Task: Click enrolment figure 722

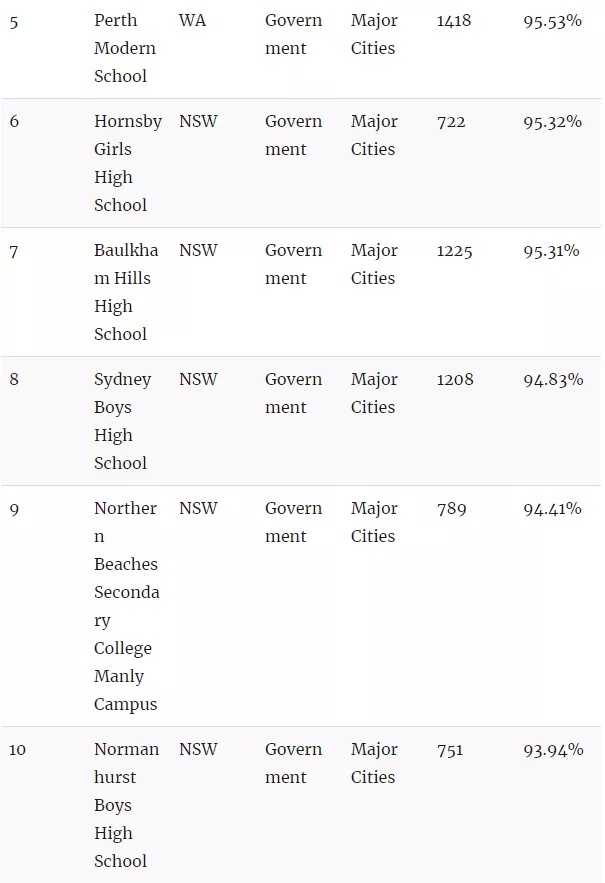Action: (x=451, y=122)
